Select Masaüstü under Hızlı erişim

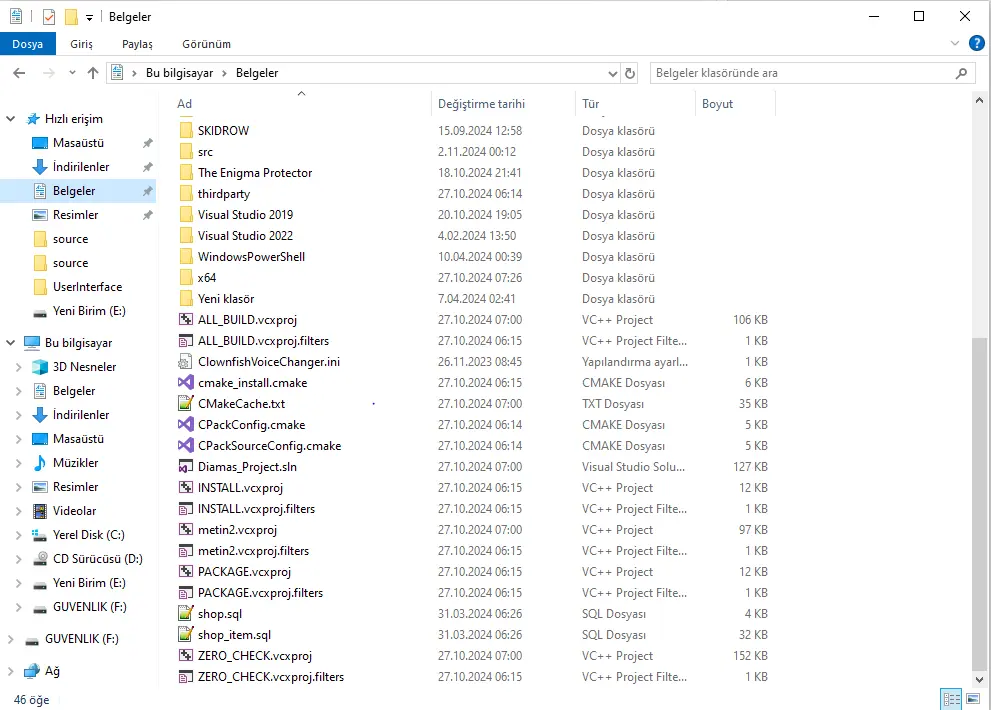click(x=78, y=143)
